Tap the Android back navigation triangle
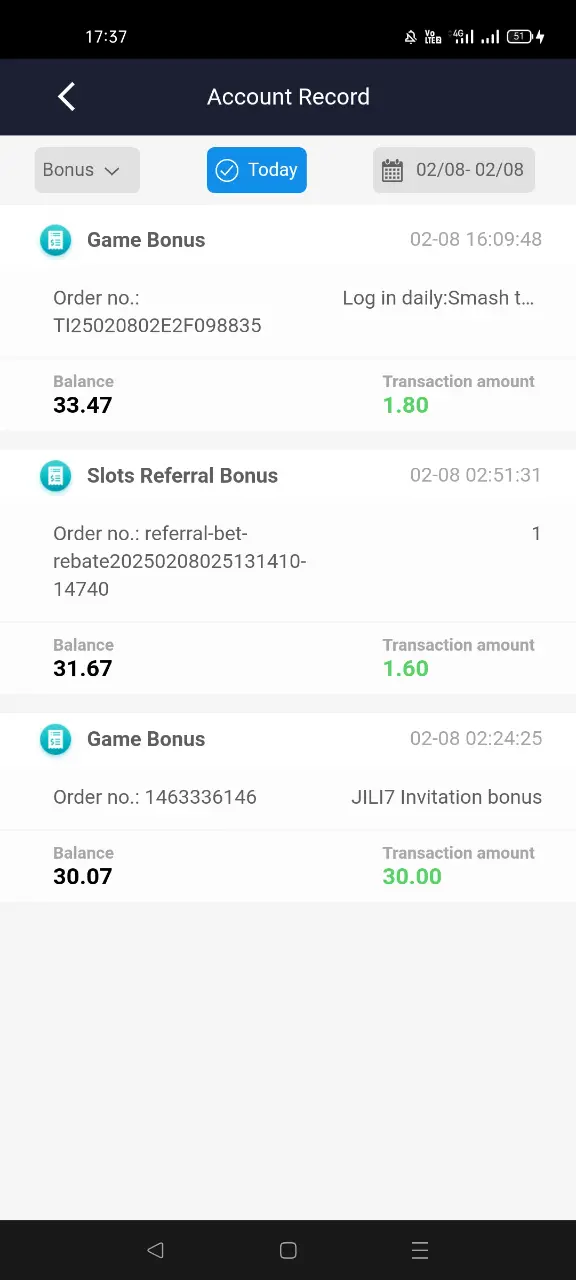Viewport: 576px width, 1280px height. tap(155, 1250)
